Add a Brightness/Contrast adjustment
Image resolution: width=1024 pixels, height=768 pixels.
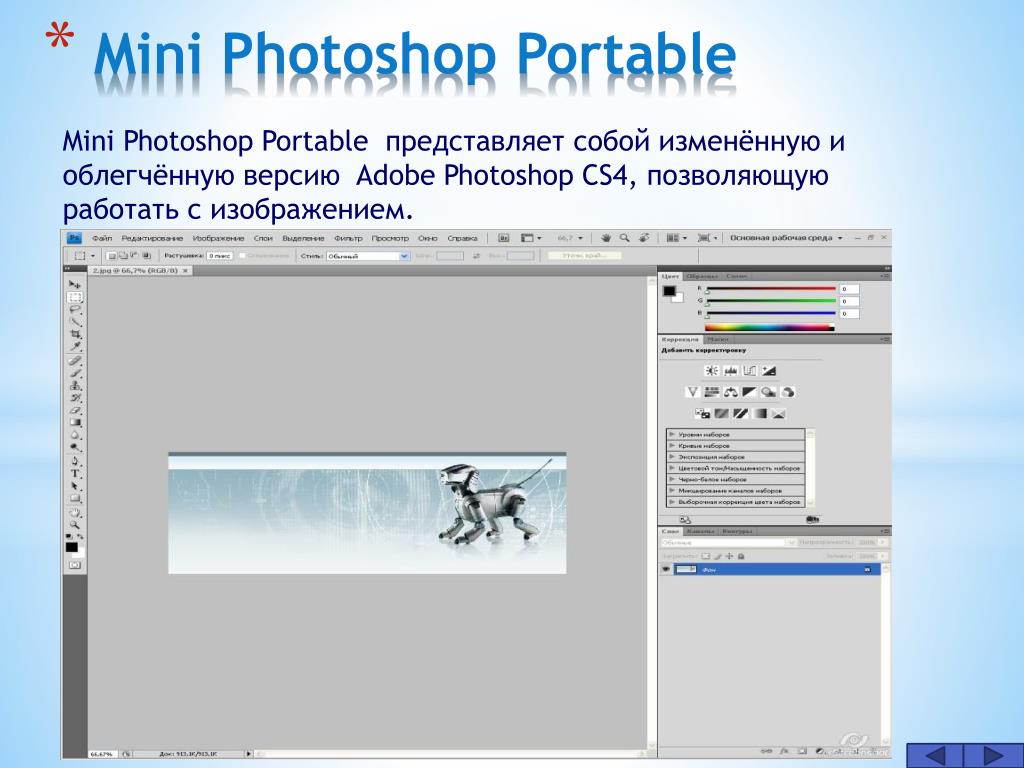(711, 371)
